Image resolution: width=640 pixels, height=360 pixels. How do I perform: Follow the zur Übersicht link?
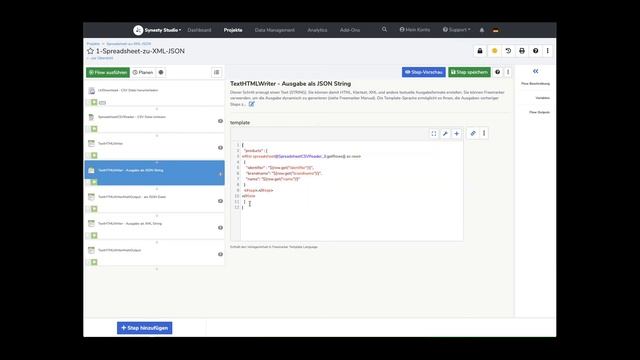click(x=100, y=58)
